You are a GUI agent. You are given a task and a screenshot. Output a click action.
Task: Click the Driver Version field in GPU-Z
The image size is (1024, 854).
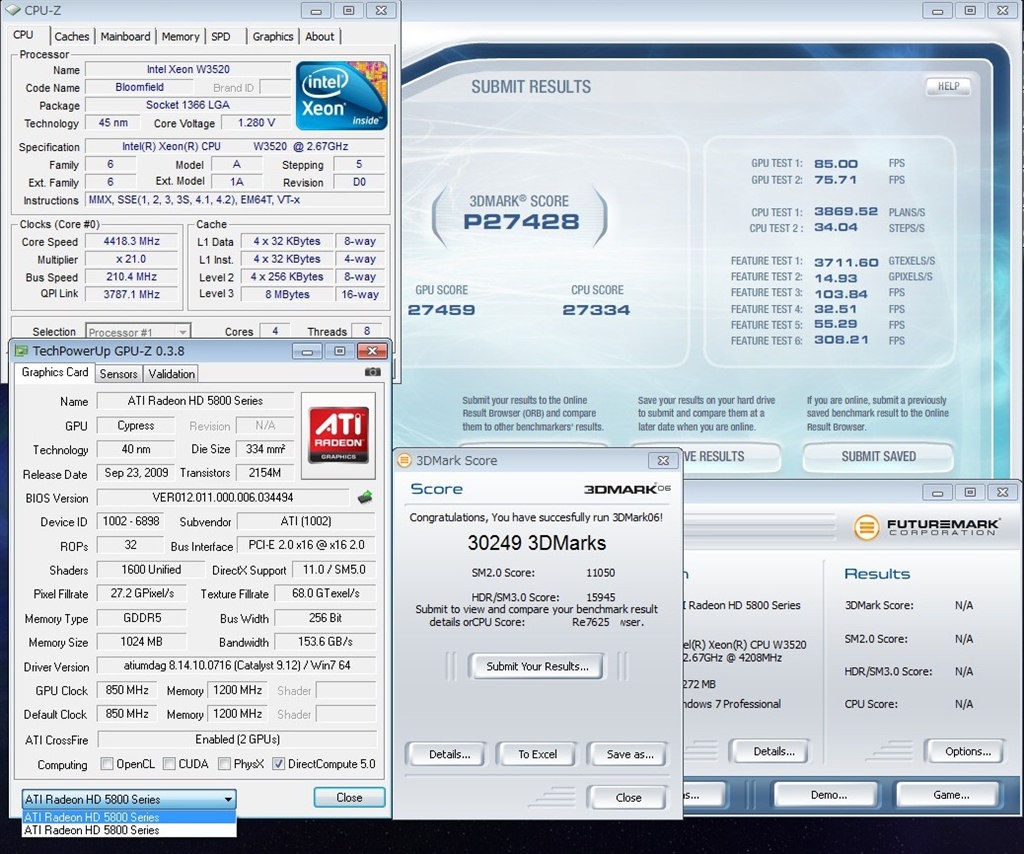point(236,665)
